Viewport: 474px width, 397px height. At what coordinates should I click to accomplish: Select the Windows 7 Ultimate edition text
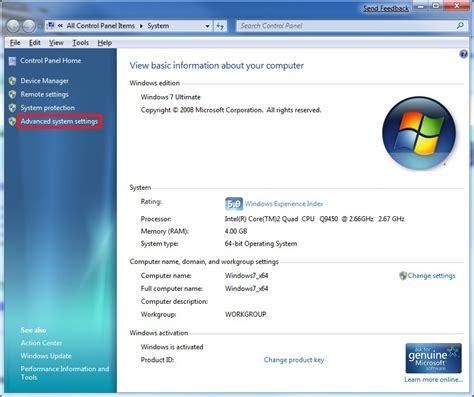(171, 97)
